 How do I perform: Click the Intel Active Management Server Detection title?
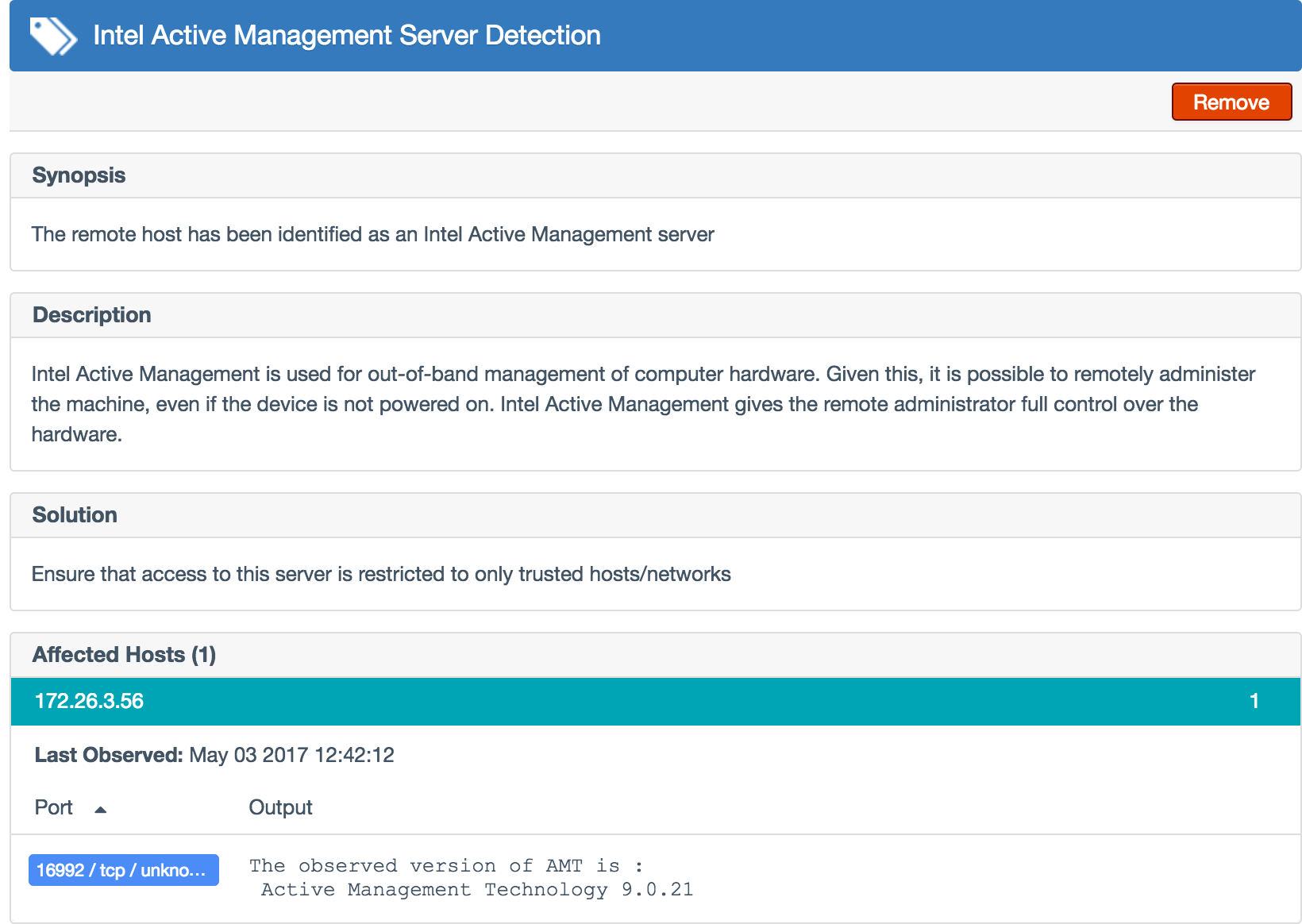[x=347, y=35]
